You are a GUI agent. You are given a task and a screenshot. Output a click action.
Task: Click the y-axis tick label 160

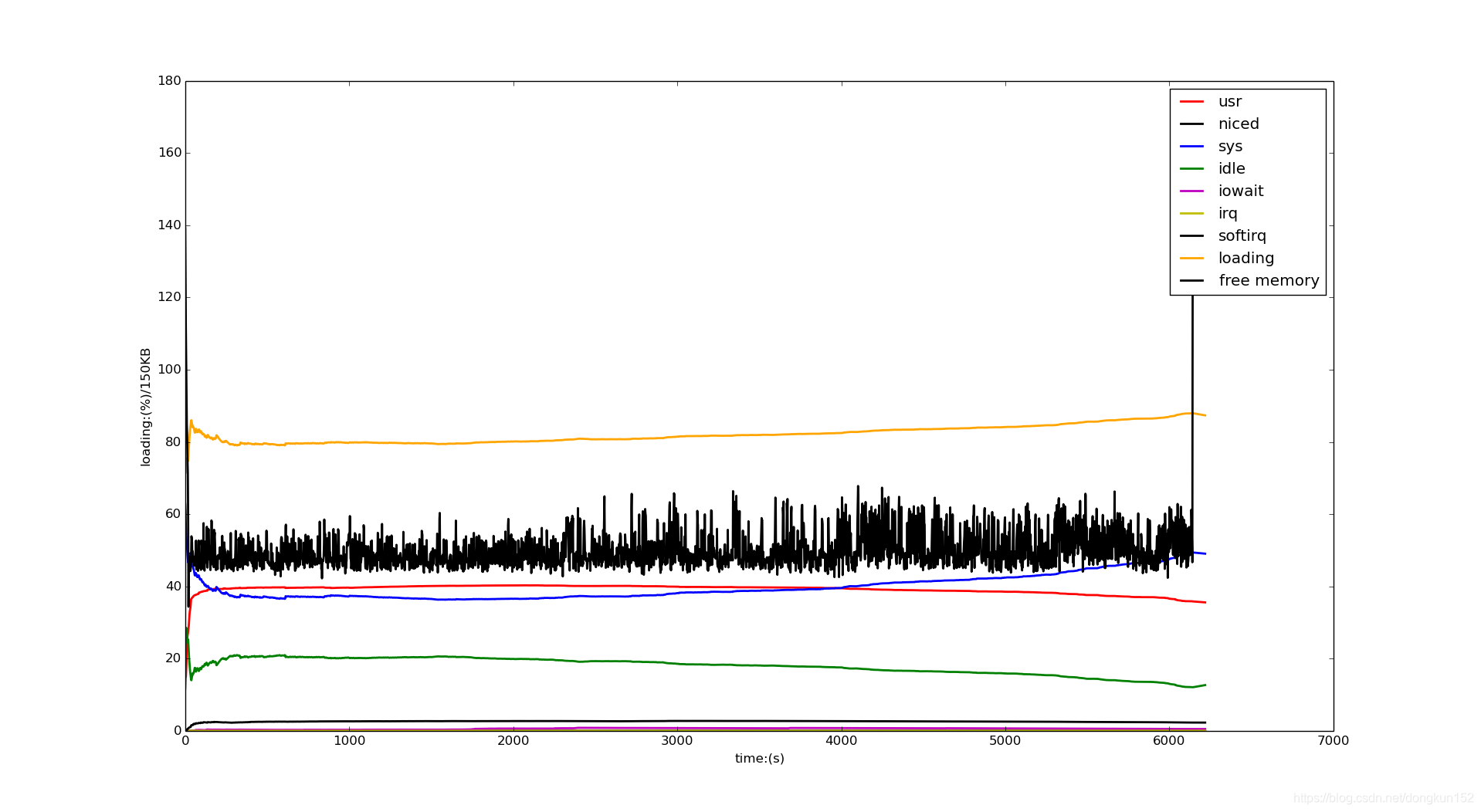coord(170,153)
